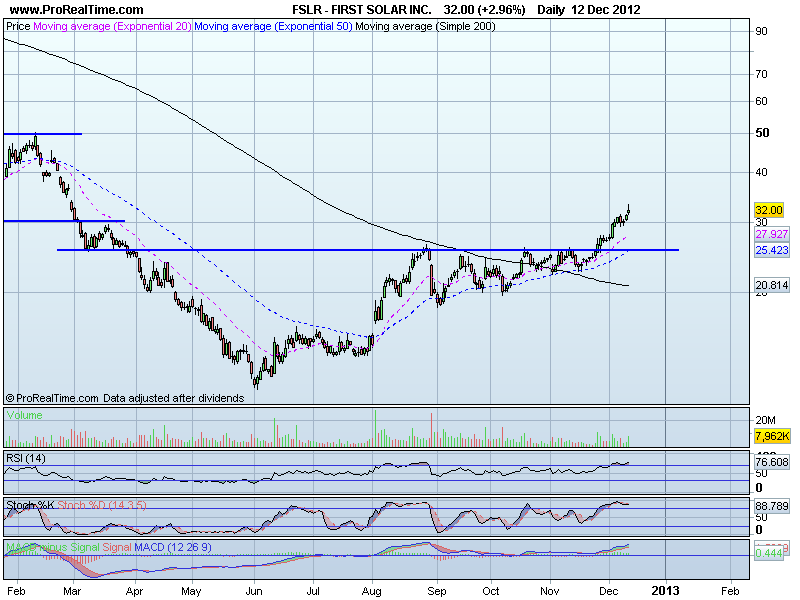Click the magenta 27.927 EMA value tag
This screenshot has width=800, height=600.
coord(771,234)
